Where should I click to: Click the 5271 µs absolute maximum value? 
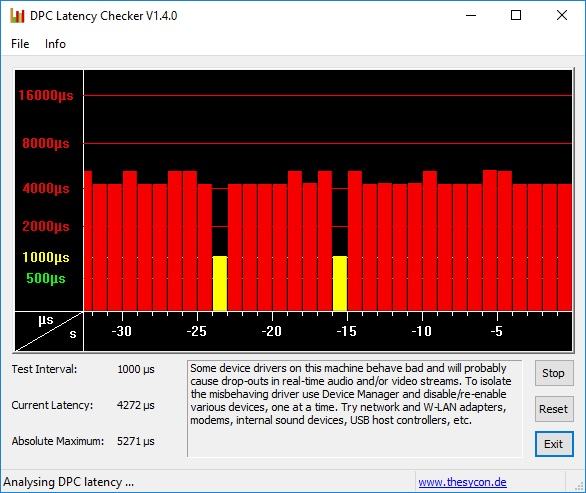tap(136, 441)
